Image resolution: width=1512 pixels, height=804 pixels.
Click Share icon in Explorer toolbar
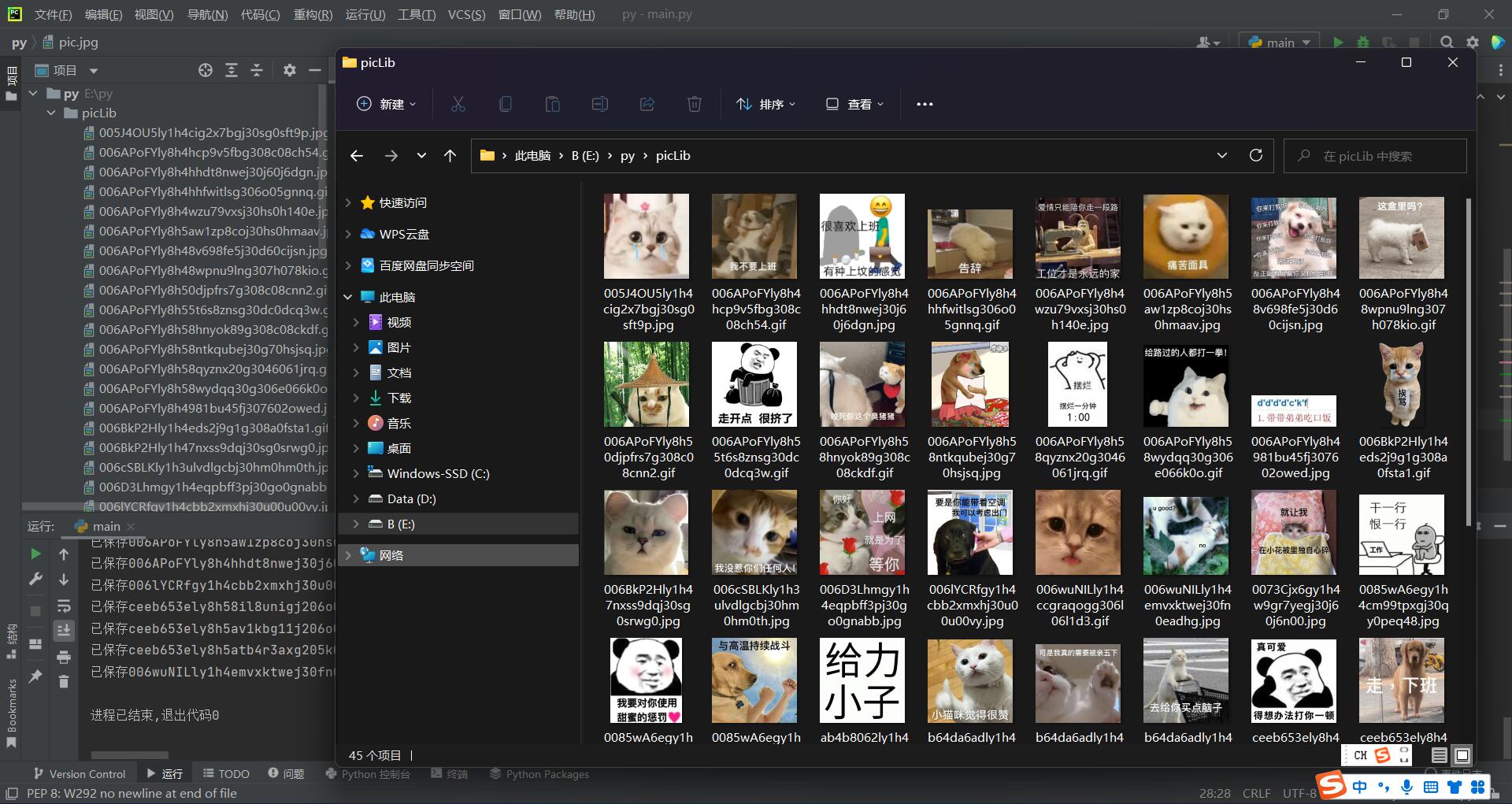point(647,104)
